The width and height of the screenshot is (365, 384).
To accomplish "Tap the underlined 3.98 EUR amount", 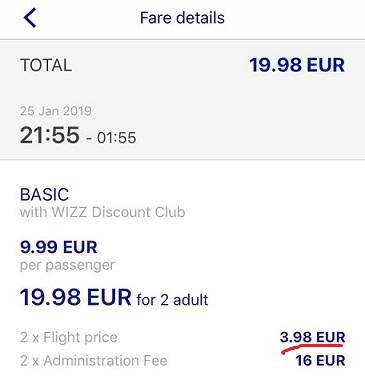I will [x=312, y=337].
